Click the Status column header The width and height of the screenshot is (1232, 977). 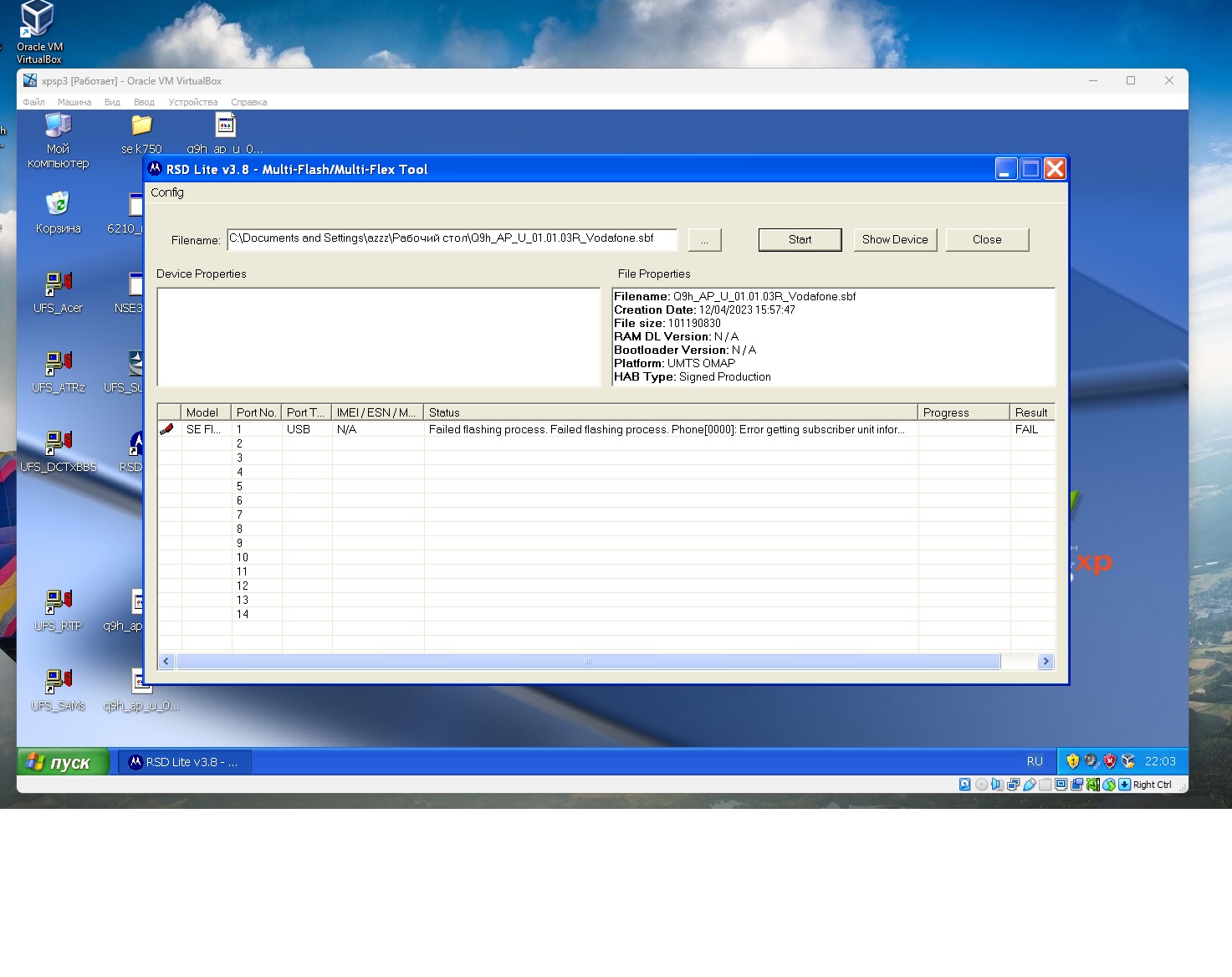670,412
